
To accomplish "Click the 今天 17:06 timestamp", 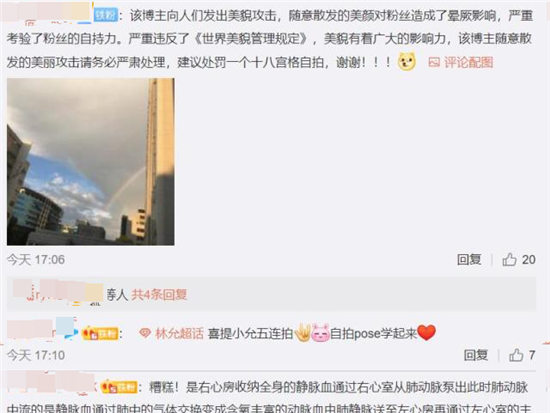I will (x=36, y=260).
